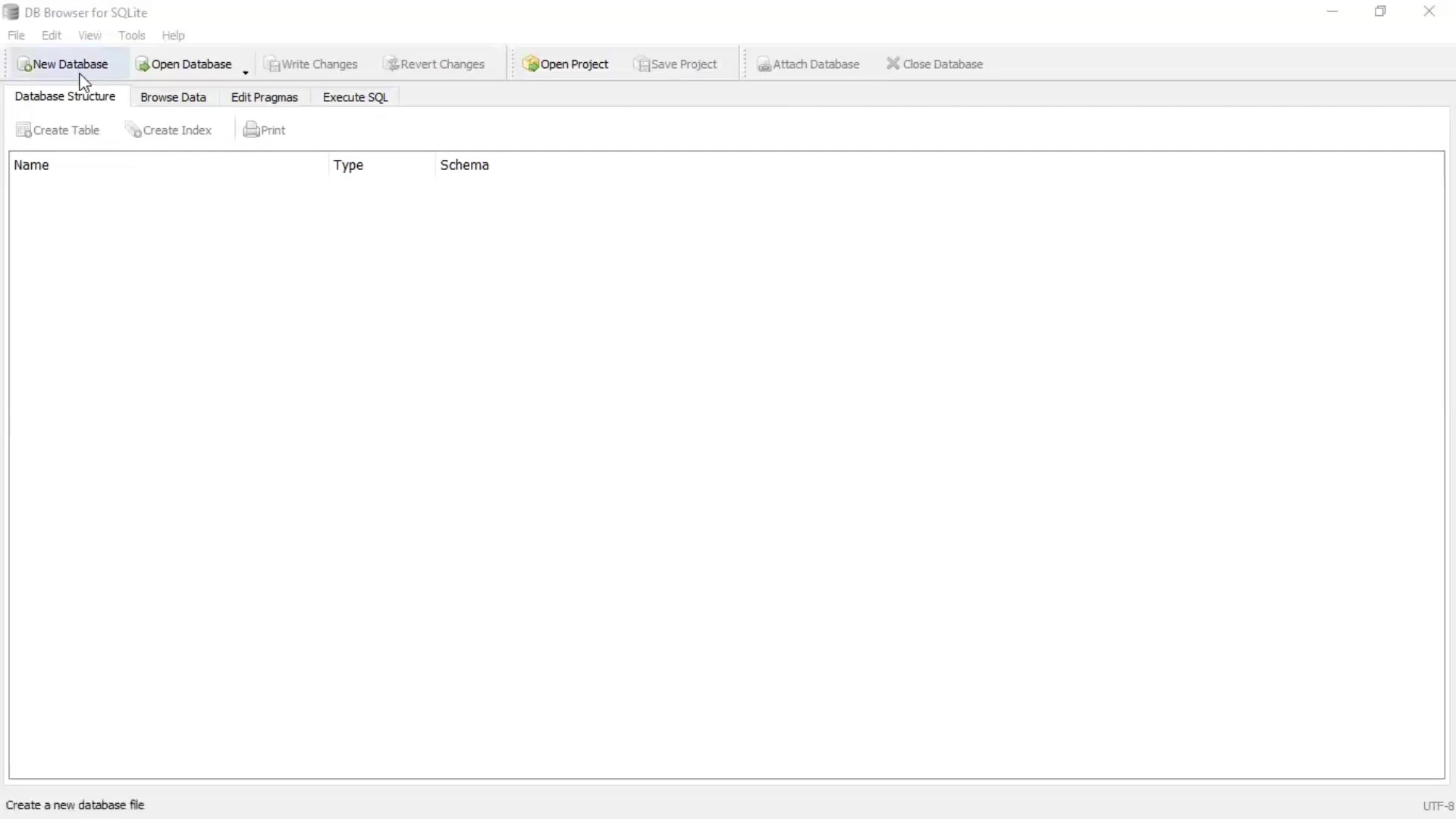Open the View menu

[89, 35]
